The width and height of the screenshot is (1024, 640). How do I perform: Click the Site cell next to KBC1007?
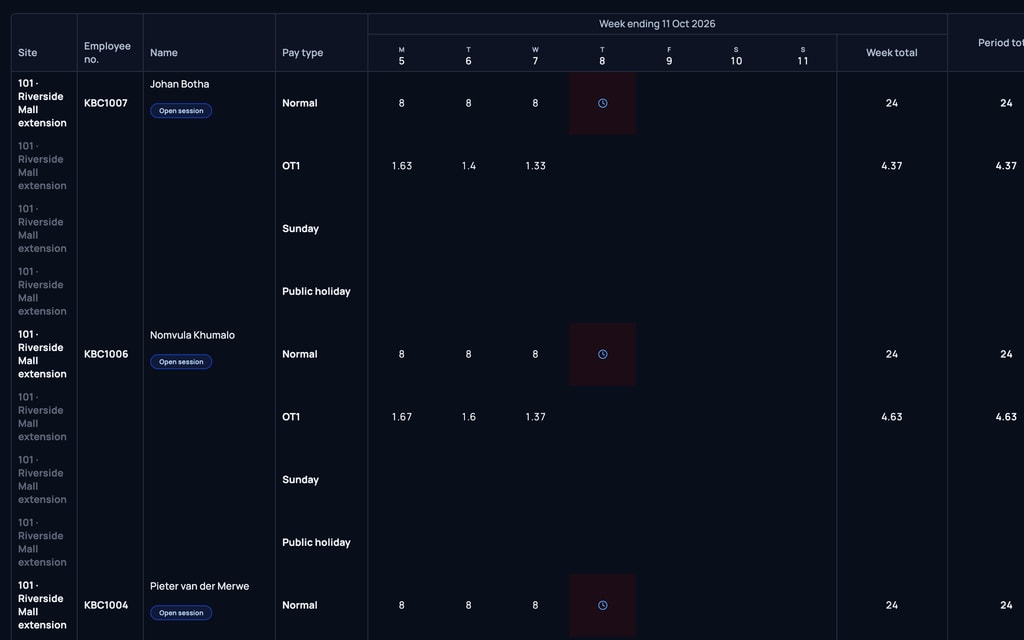tap(42, 103)
